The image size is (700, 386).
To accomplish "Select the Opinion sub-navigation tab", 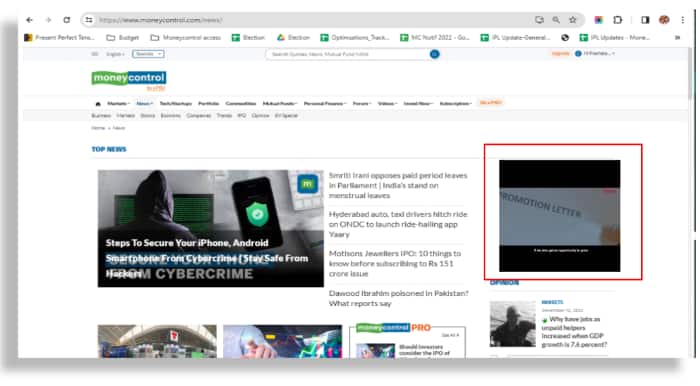I will pyautogui.click(x=260, y=116).
